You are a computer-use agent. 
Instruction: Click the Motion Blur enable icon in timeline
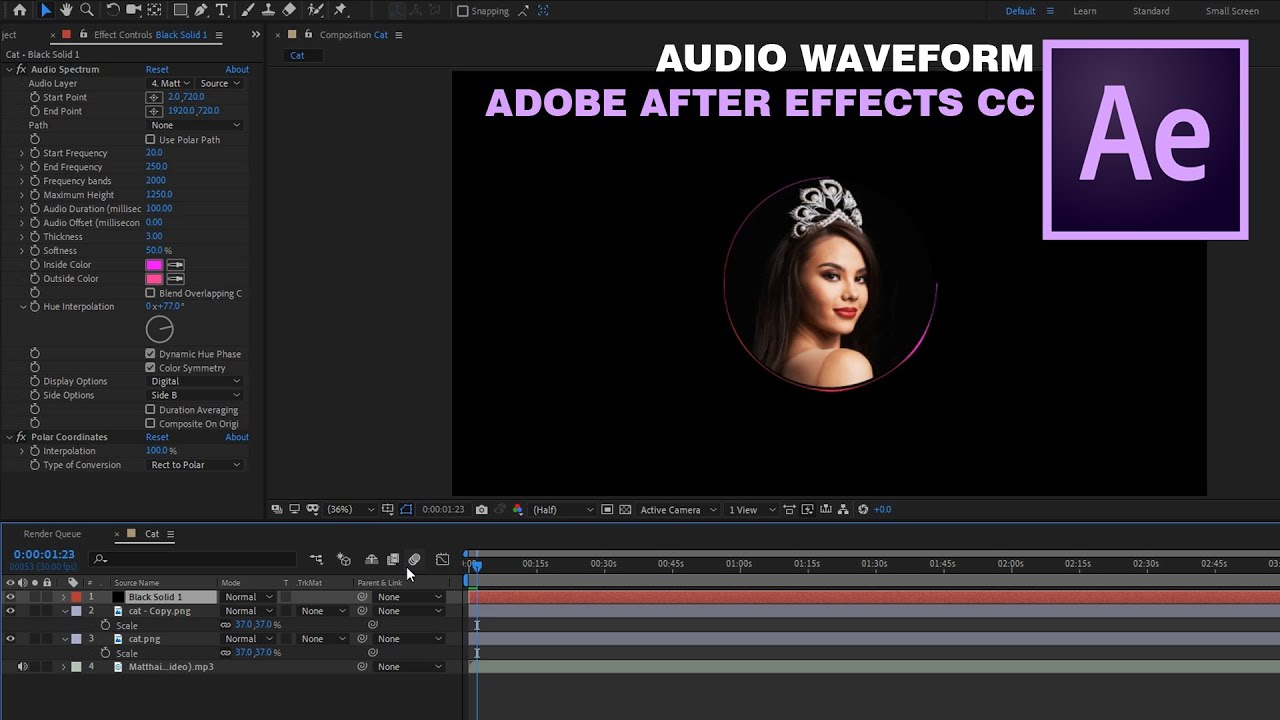point(414,559)
